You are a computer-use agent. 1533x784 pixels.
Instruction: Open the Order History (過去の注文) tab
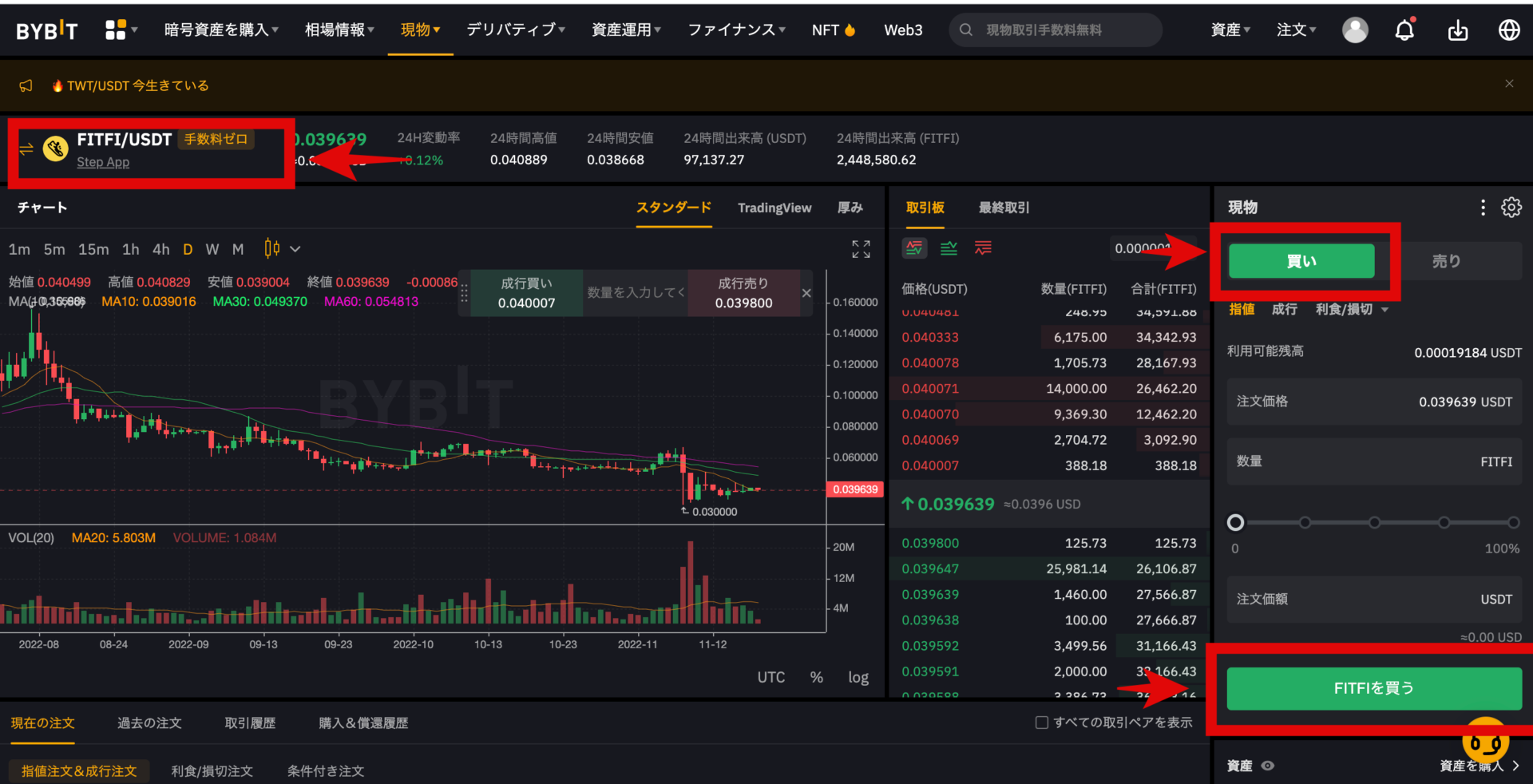[149, 723]
